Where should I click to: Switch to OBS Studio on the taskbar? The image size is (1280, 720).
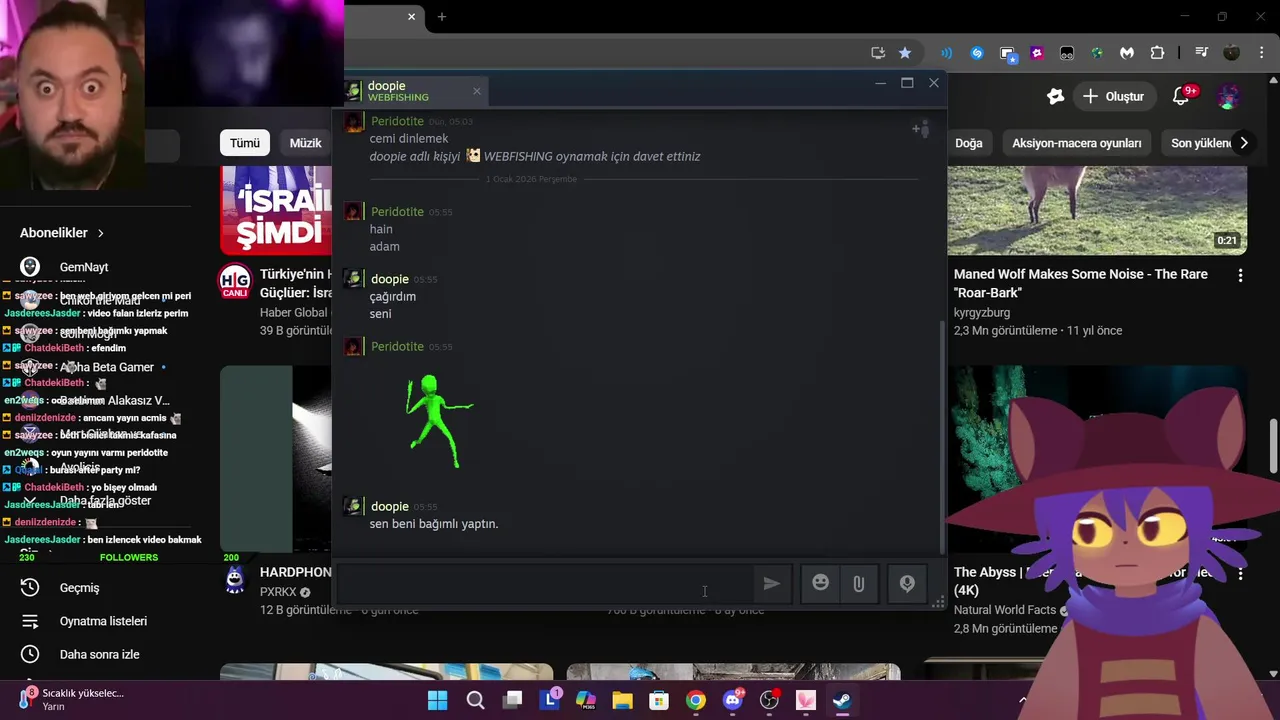pos(769,700)
